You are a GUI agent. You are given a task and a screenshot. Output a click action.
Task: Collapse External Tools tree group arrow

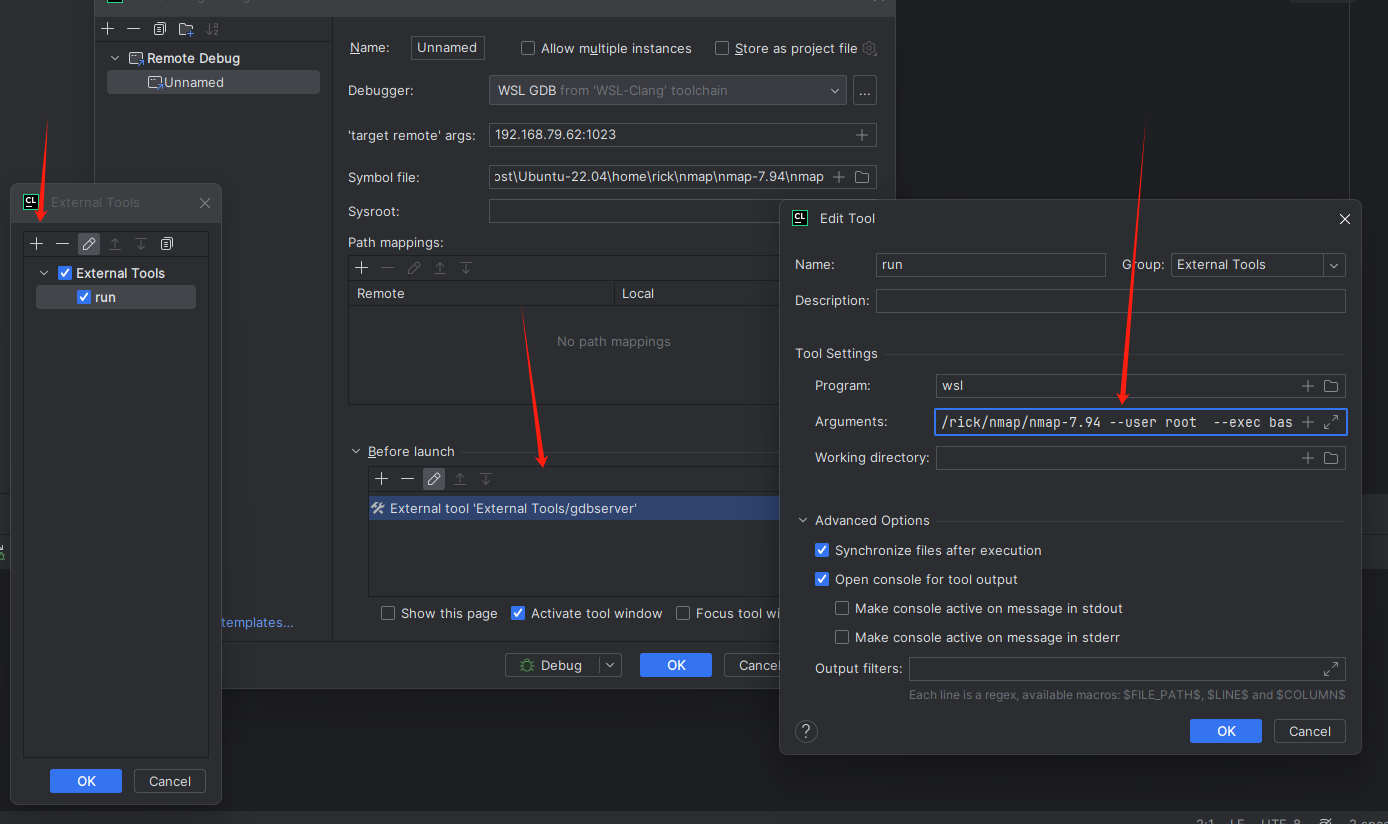tap(44, 273)
